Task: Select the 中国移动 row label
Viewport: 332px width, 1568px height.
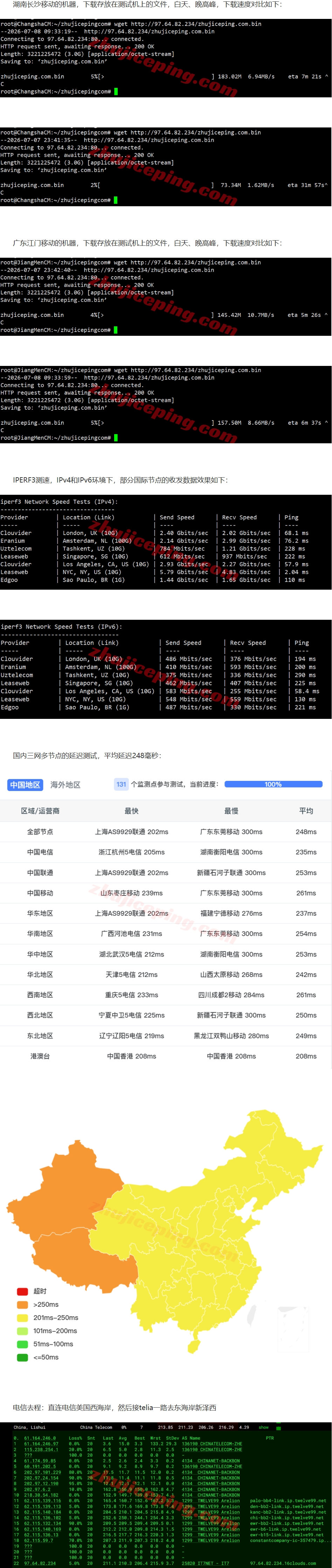Action: (40, 893)
